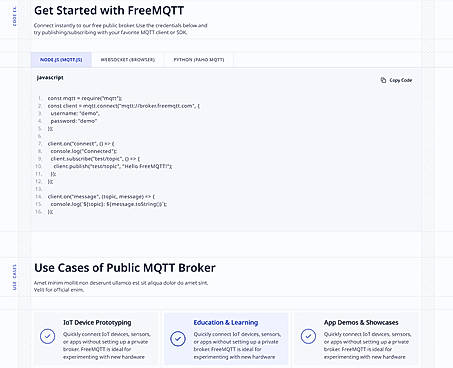Click the client.publish "Hello FreeMQTT!" code line
This screenshot has width=453, height=368.
tap(113, 166)
